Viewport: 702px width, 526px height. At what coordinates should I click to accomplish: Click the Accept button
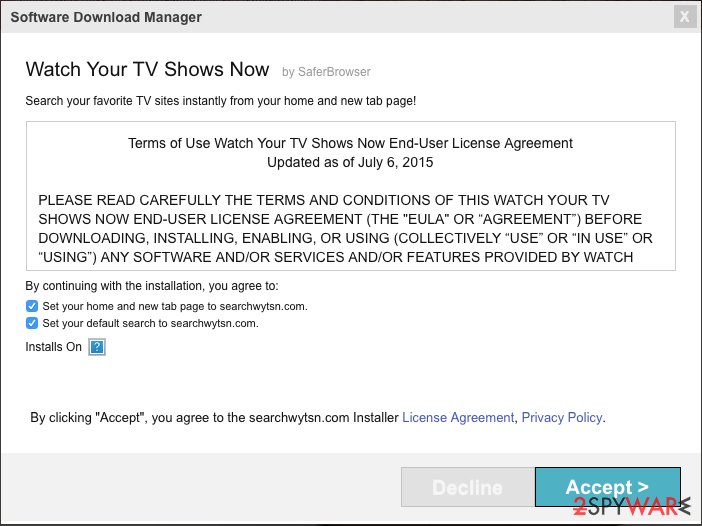pos(608,487)
